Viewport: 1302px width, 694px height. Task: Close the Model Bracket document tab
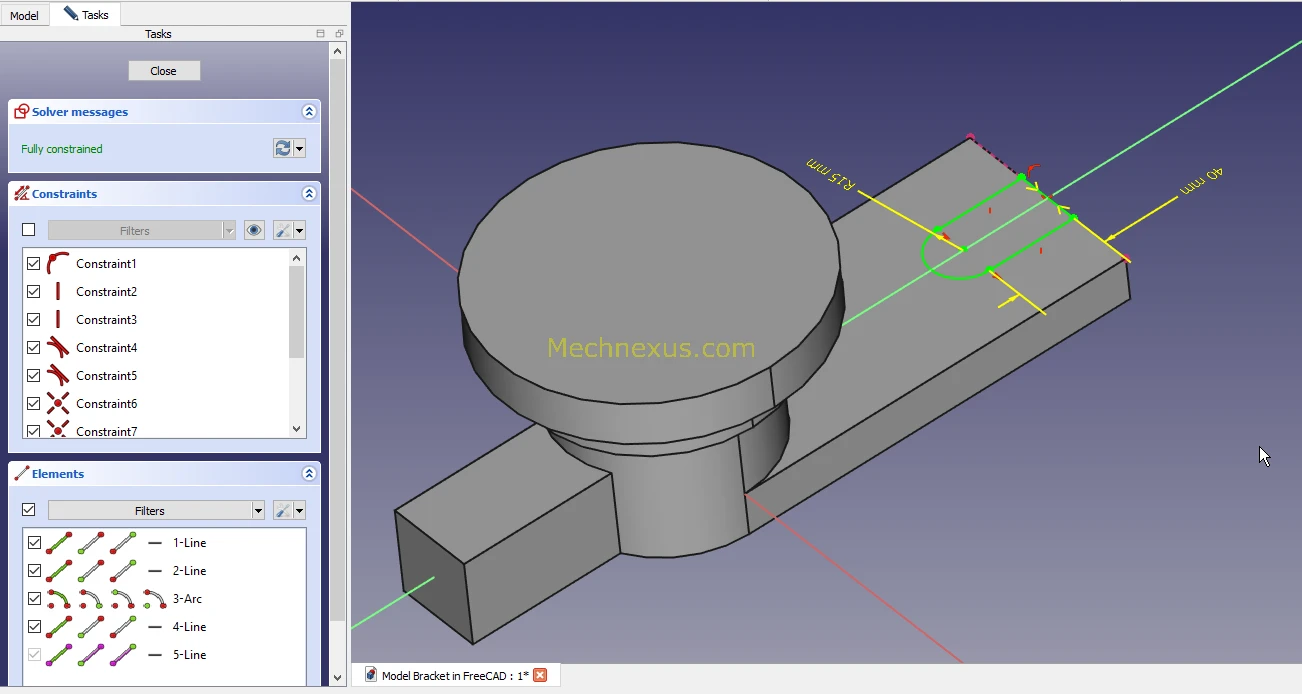click(x=540, y=675)
